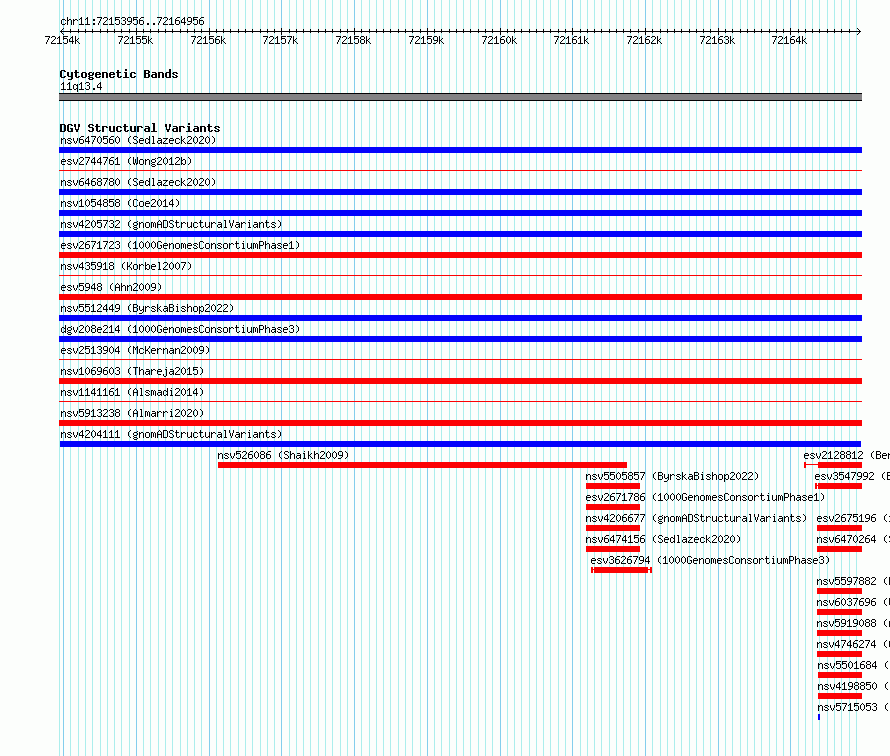
Task: Click the 72161k ruler tick
Action: coord(571,40)
